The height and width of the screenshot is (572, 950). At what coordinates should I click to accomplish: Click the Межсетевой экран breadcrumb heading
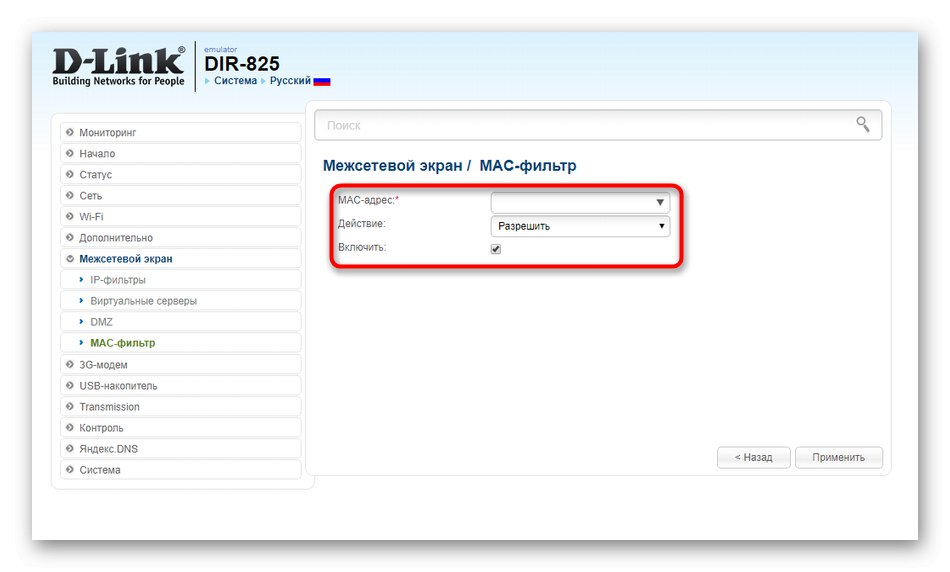[392, 165]
